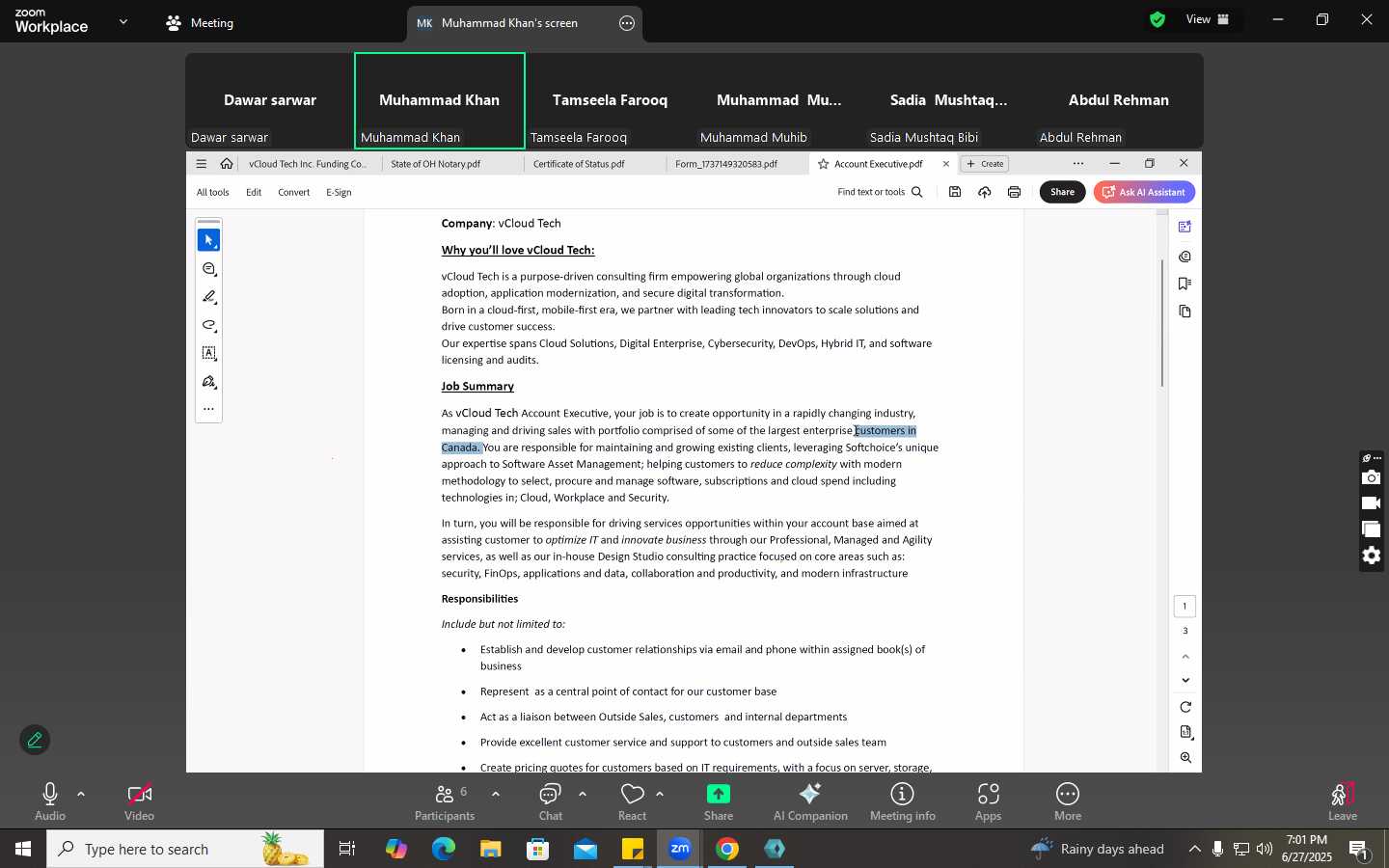This screenshot has height=868, width=1389.
Task: Click the zoom in magnifier icon
Action: 1185,758
